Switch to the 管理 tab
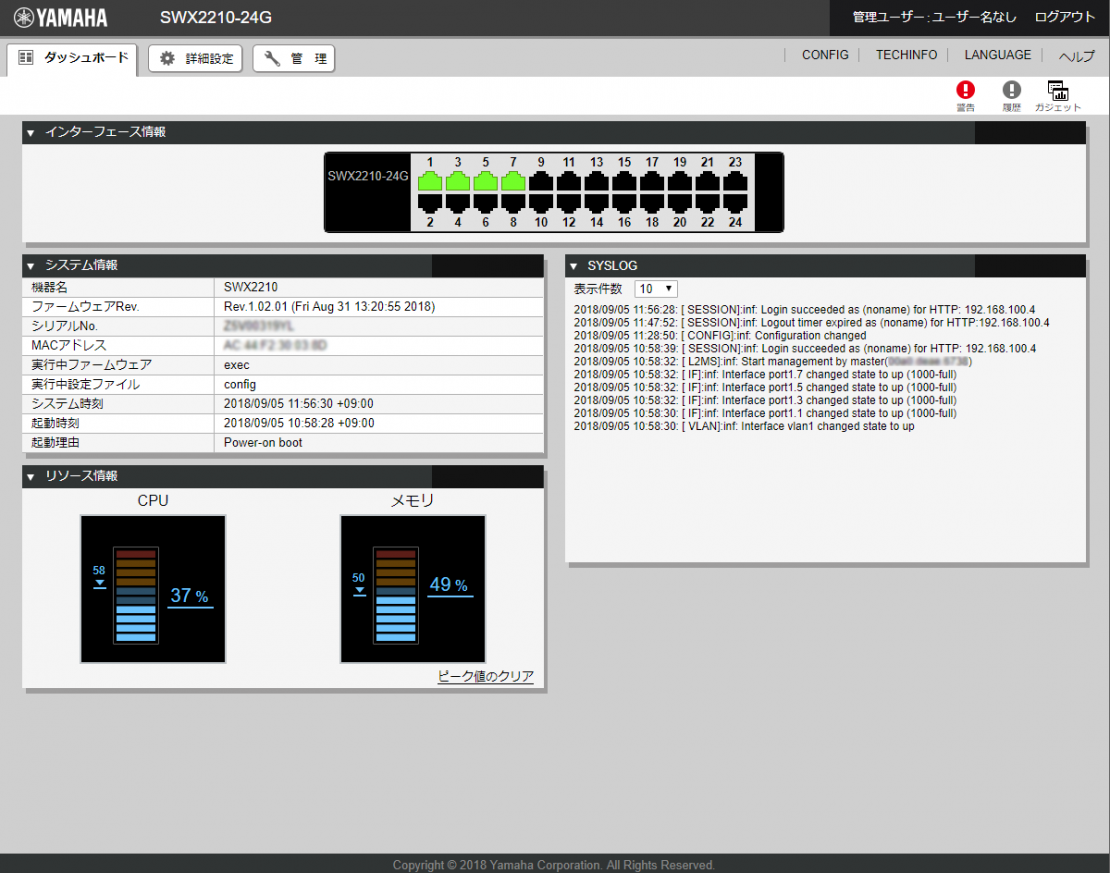Viewport: 1110px width, 873px height. (294, 58)
